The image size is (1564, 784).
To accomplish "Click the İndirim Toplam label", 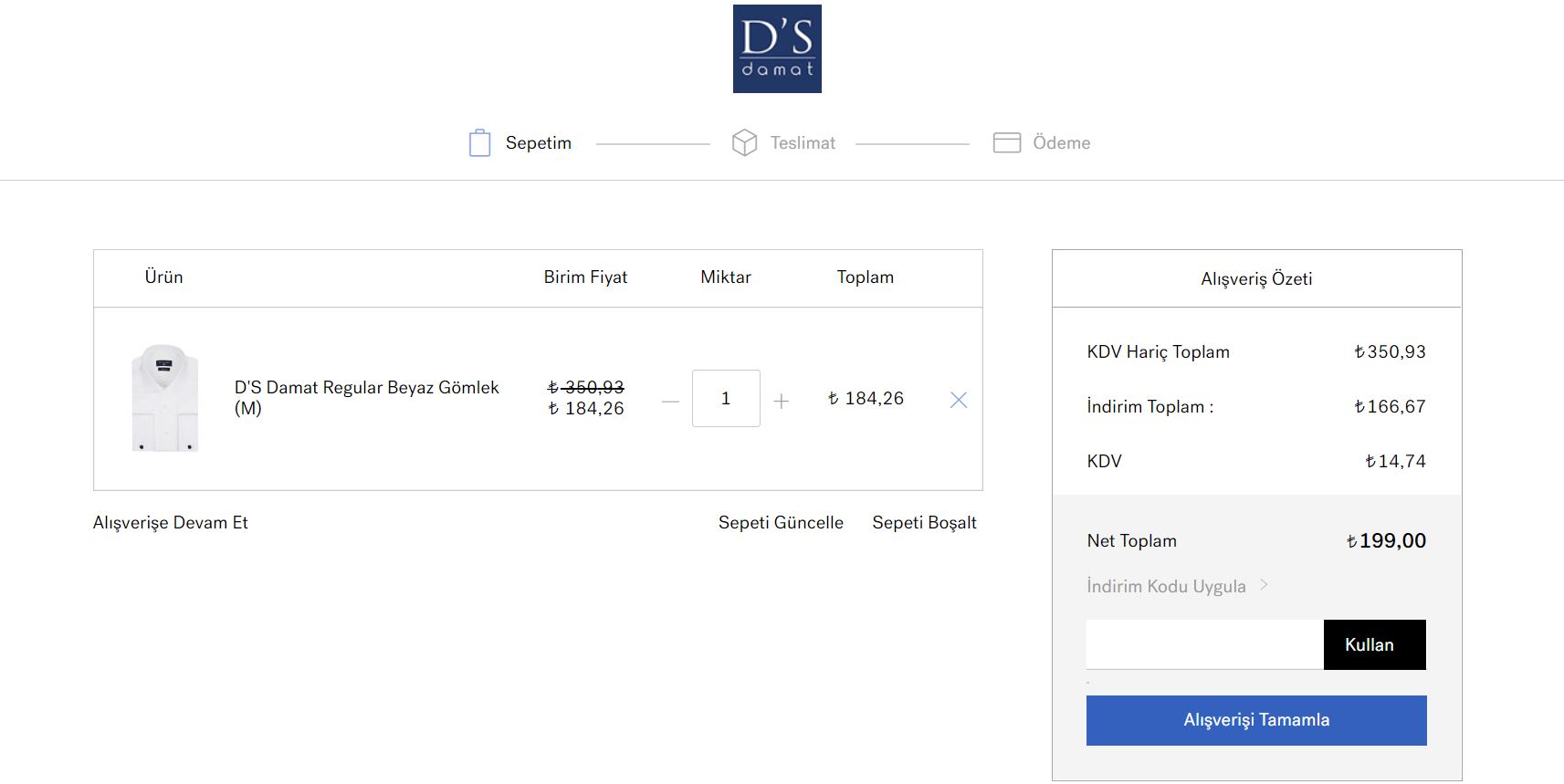I will pos(1149,407).
